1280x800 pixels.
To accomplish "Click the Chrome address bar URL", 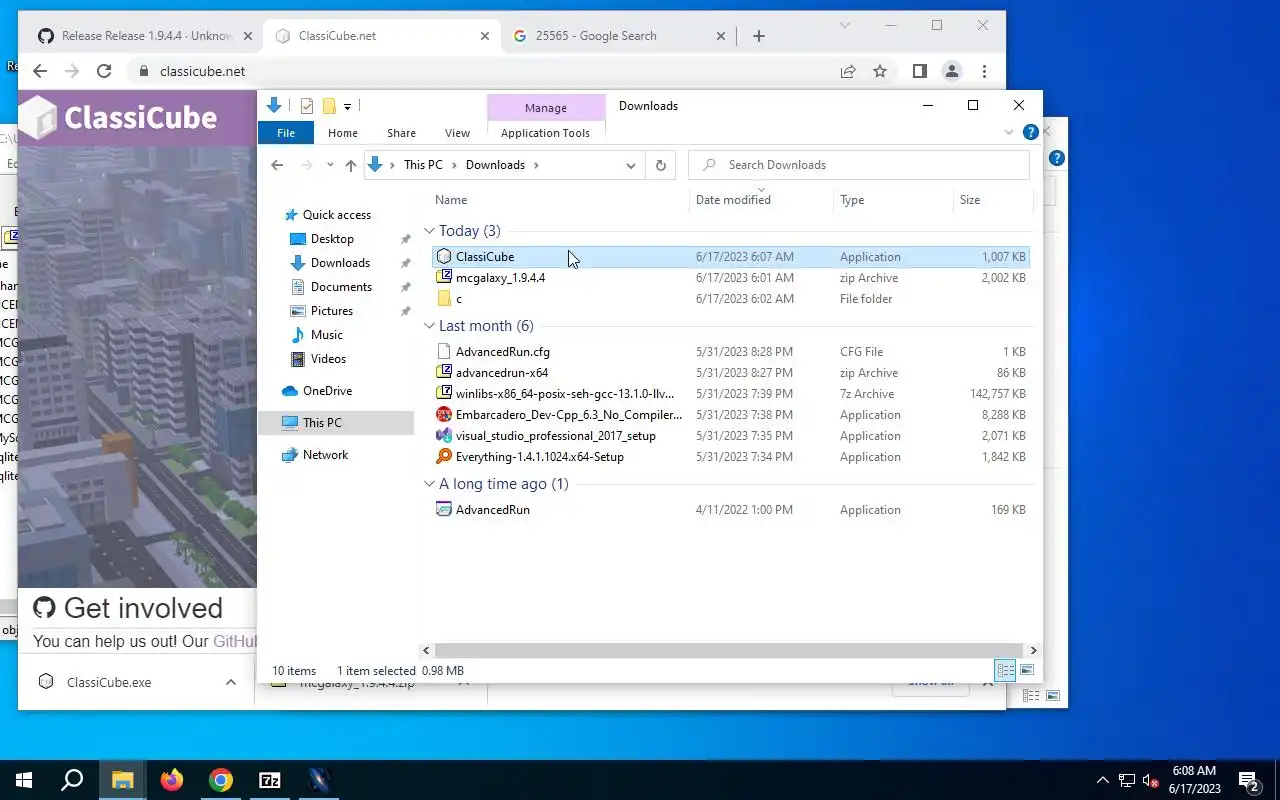I will [203, 71].
